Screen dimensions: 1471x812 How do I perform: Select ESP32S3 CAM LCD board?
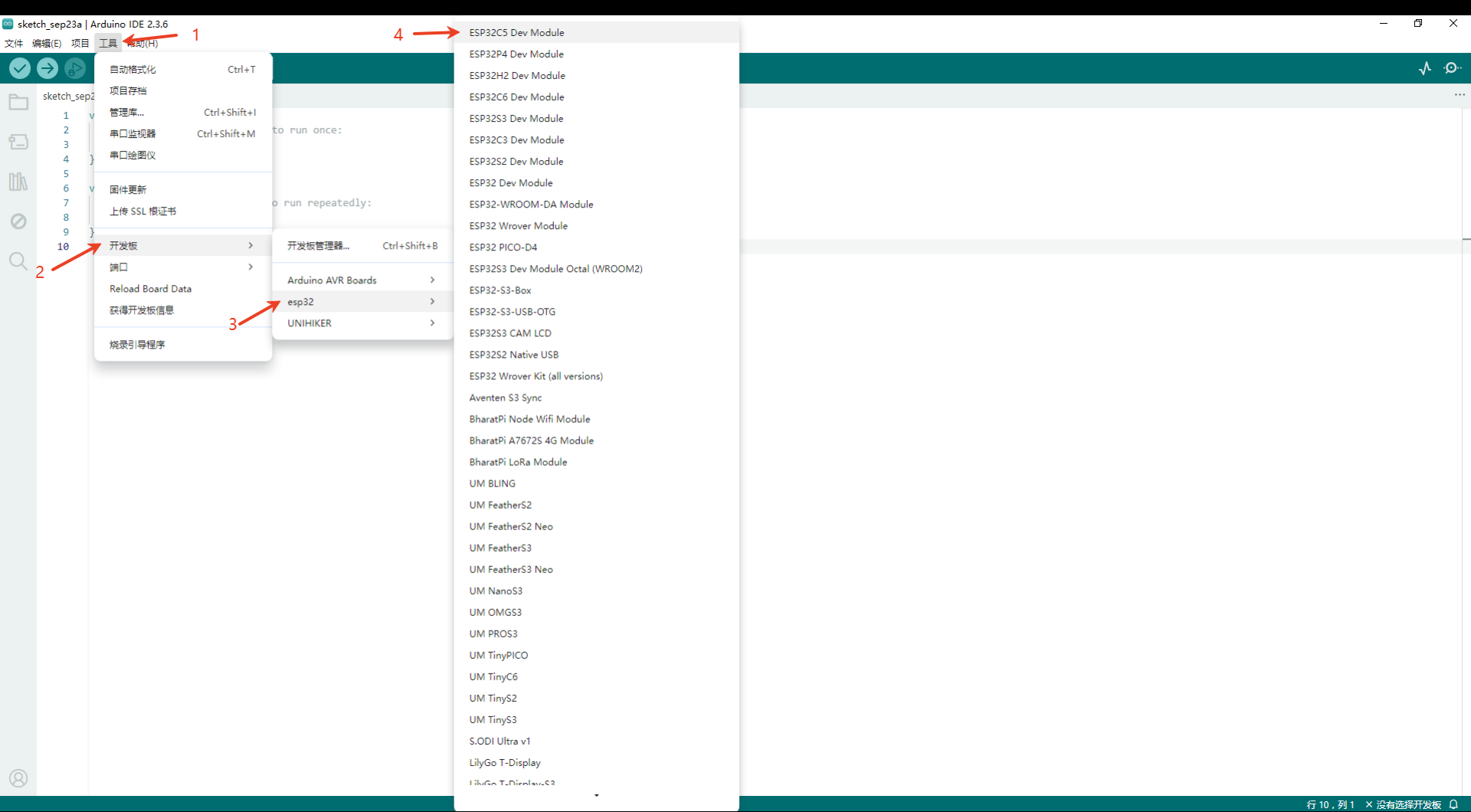(597, 332)
